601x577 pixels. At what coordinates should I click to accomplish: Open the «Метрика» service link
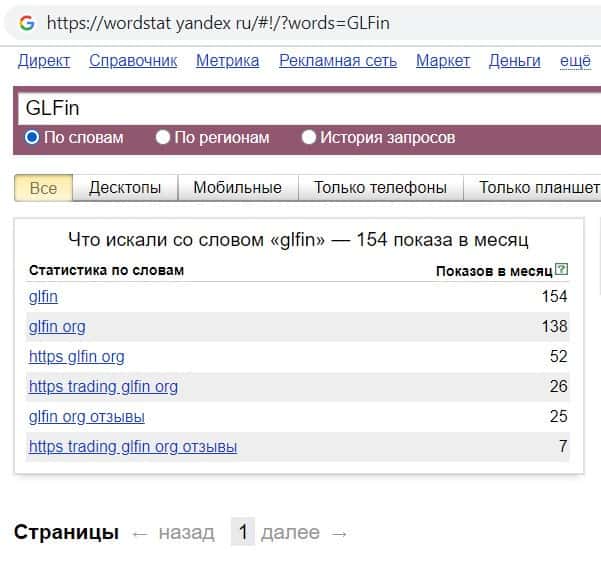(x=227, y=61)
